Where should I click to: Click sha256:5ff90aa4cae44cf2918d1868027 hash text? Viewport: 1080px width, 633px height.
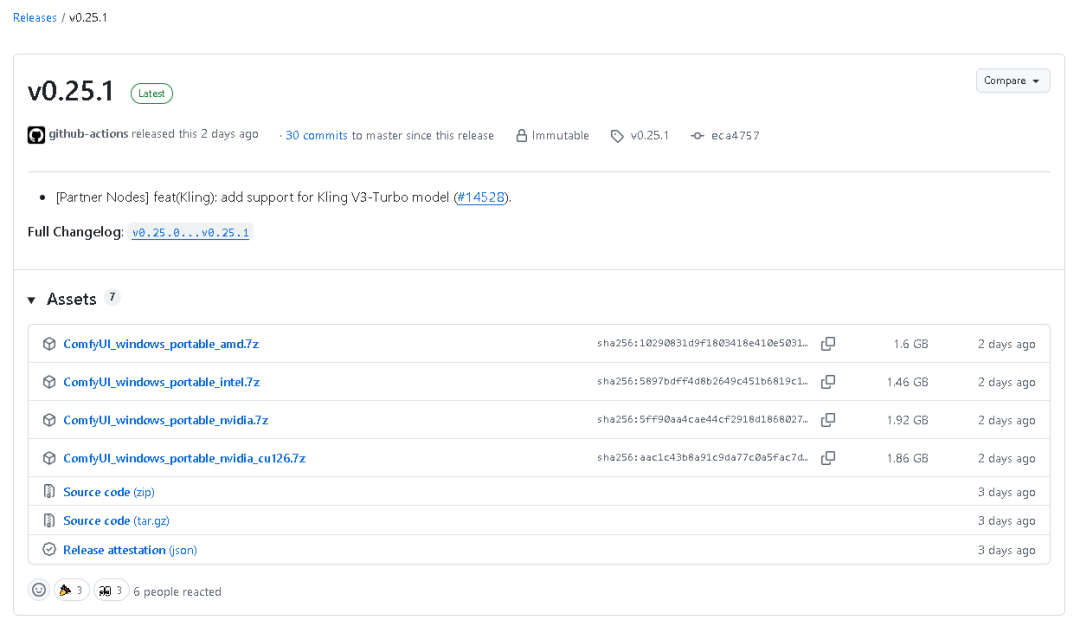703,419
